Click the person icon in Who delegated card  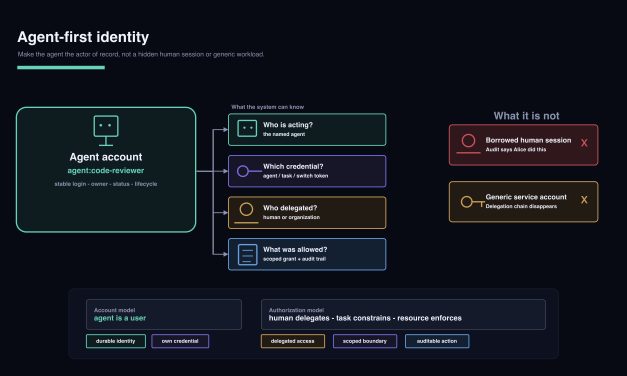(x=246, y=213)
